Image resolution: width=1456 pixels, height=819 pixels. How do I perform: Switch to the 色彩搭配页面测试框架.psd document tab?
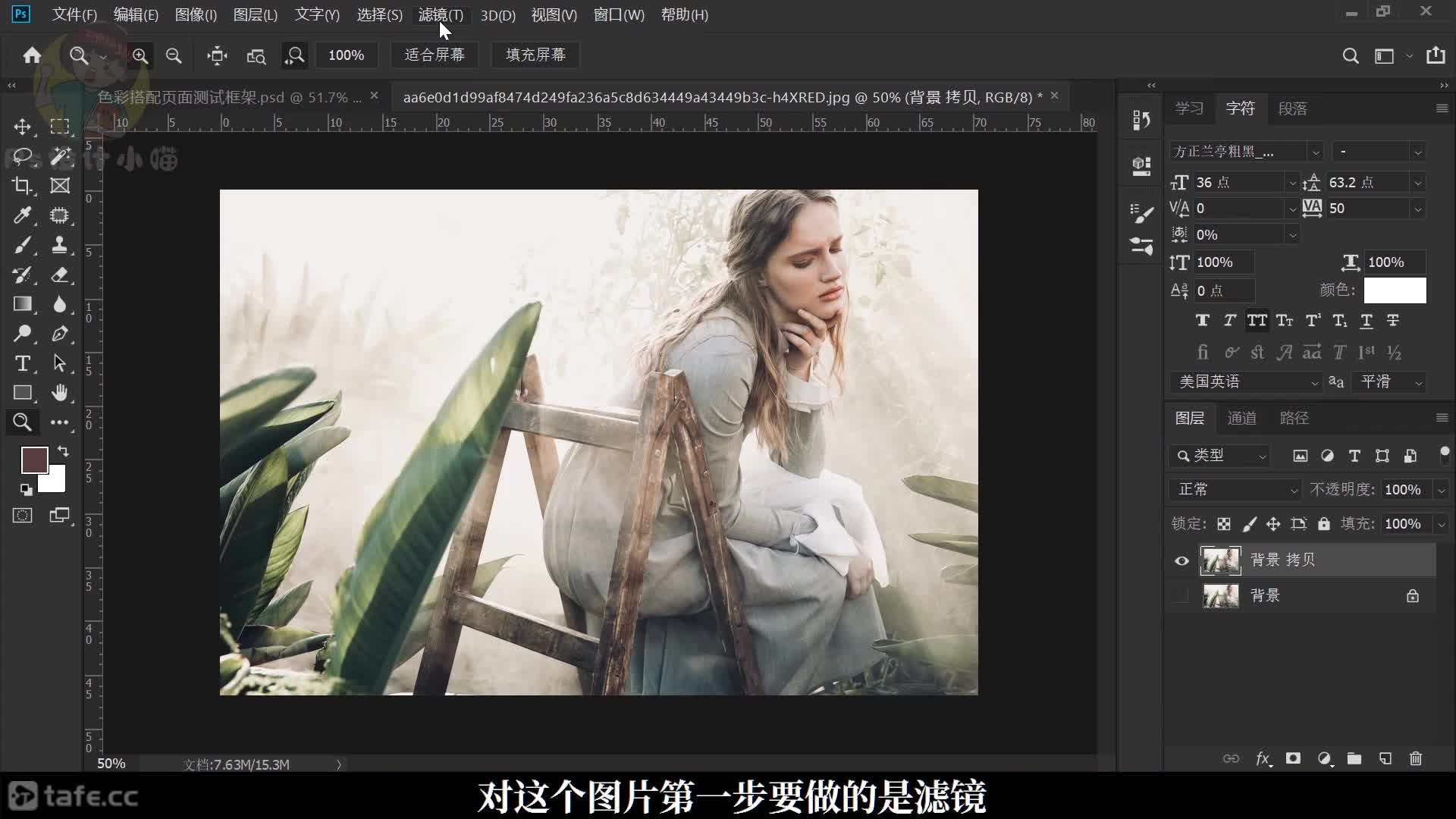230,97
